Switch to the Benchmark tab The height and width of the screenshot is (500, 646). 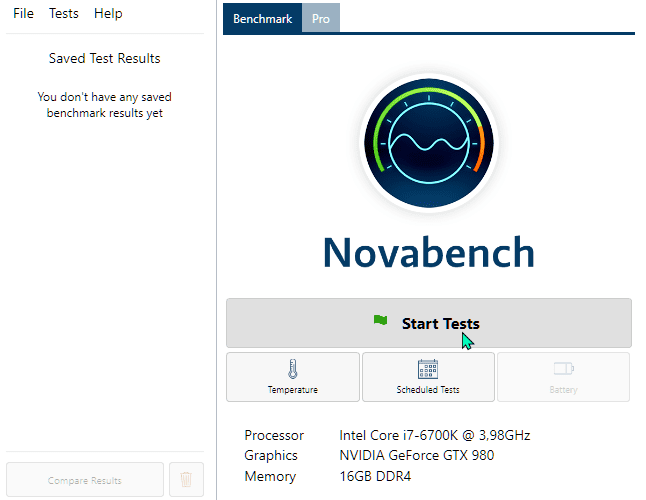tap(262, 19)
